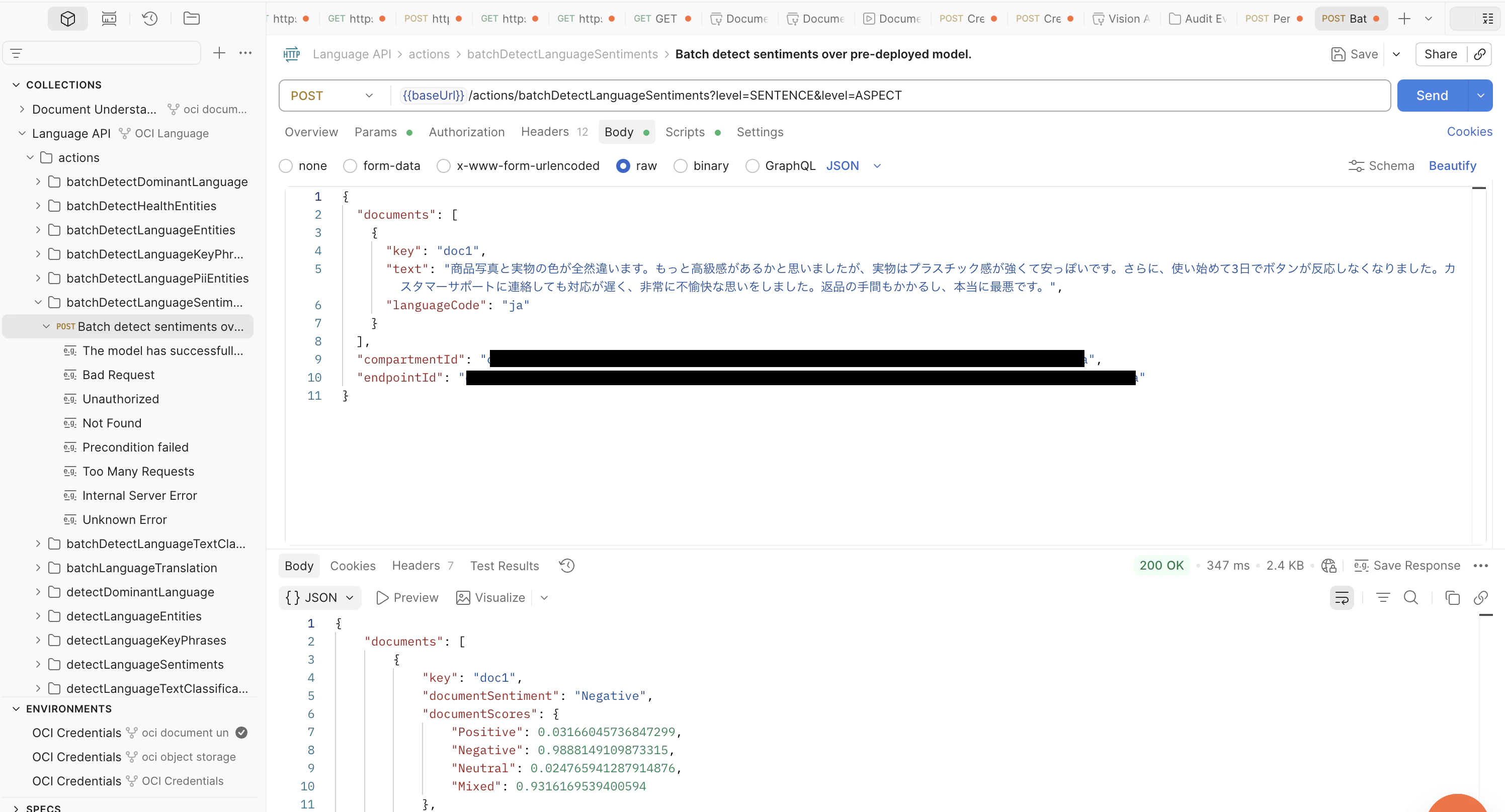Select the form-data body type

coord(350,166)
